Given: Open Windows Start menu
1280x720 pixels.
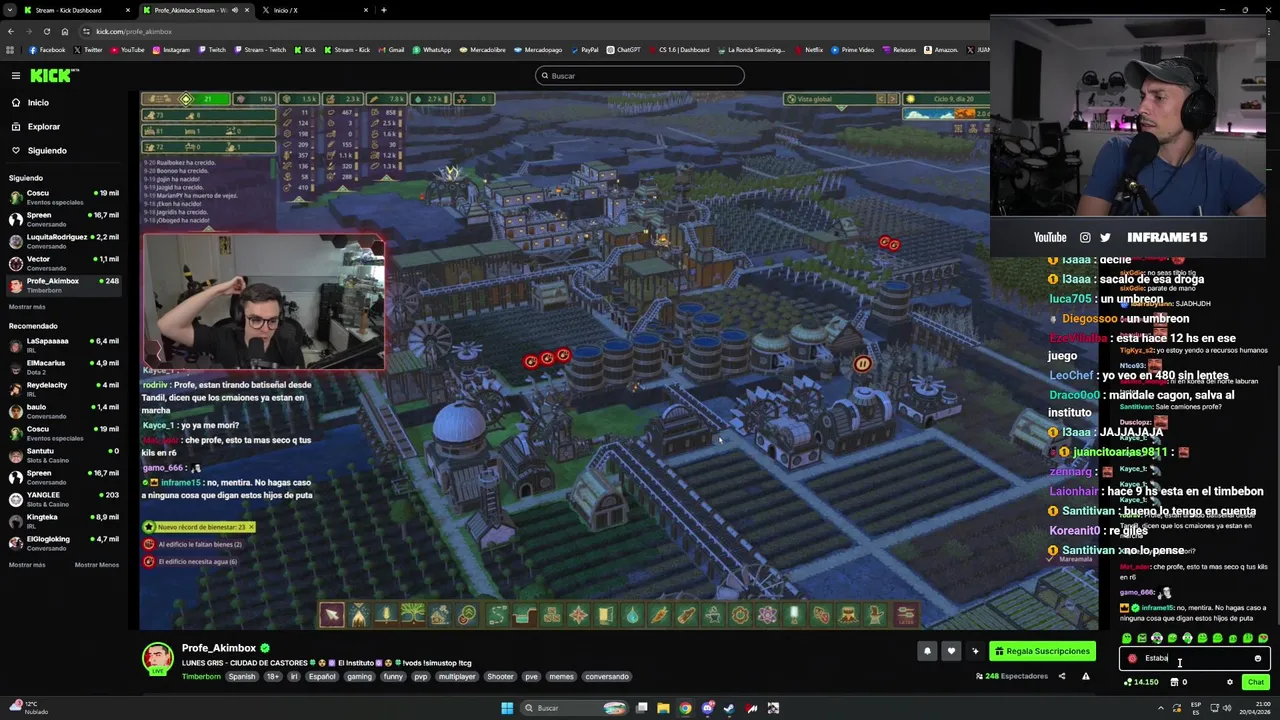Looking at the screenshot, I should click(x=507, y=708).
